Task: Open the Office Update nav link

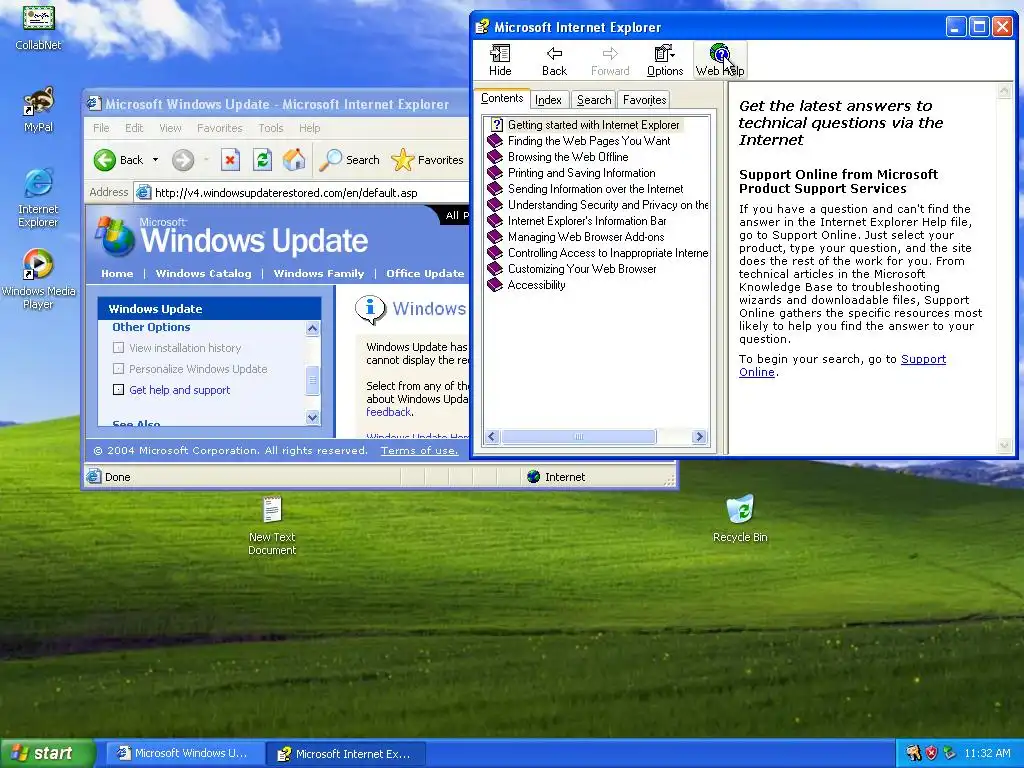Action: pyautogui.click(x=425, y=274)
